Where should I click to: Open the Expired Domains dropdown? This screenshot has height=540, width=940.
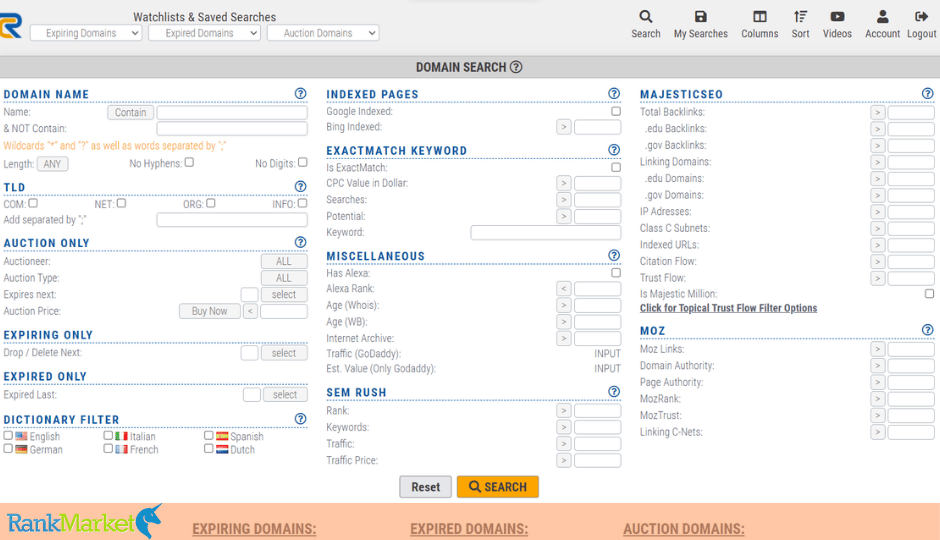(204, 33)
